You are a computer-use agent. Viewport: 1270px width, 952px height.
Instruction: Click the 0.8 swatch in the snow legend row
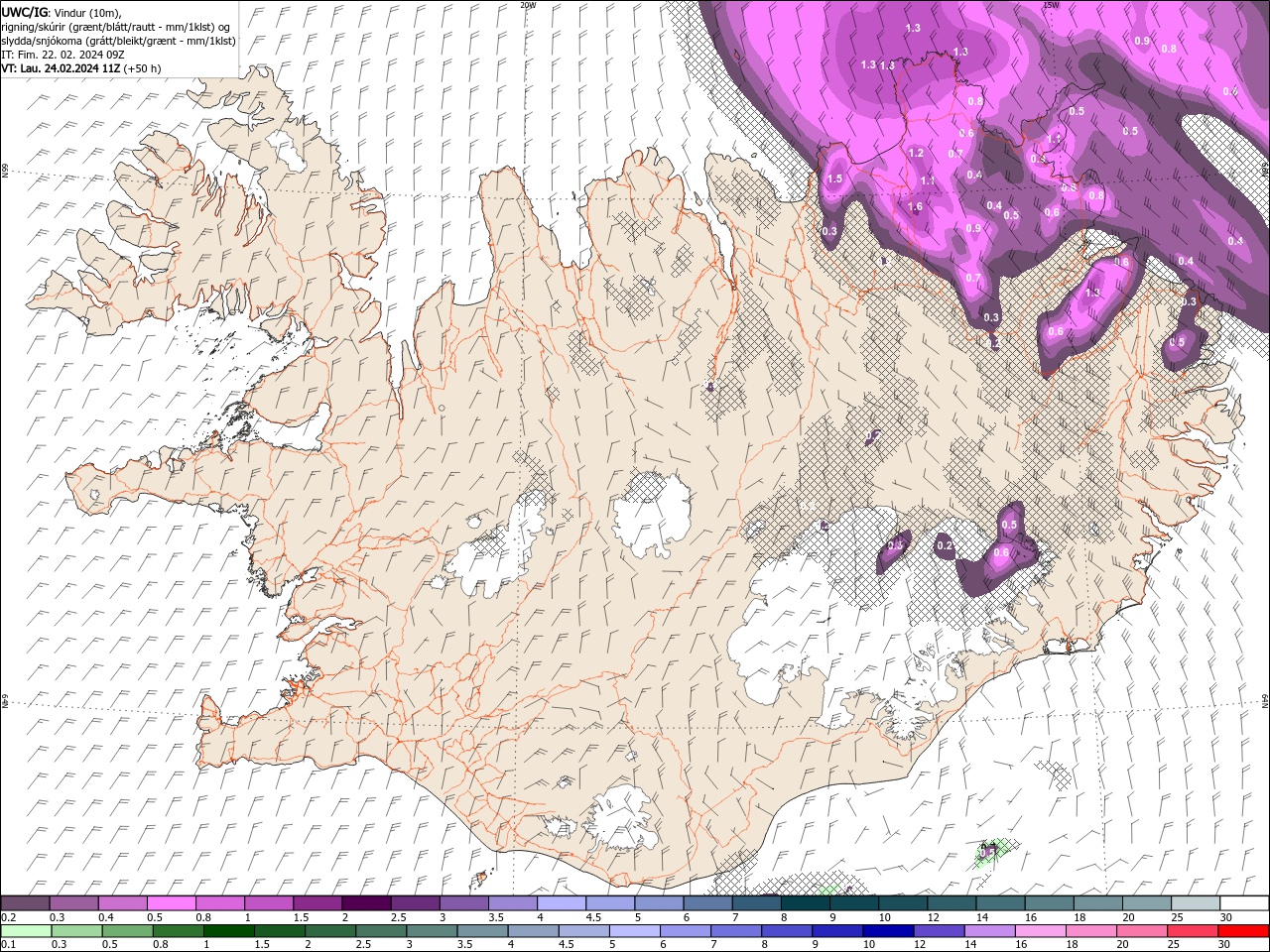pyautogui.click(x=219, y=902)
